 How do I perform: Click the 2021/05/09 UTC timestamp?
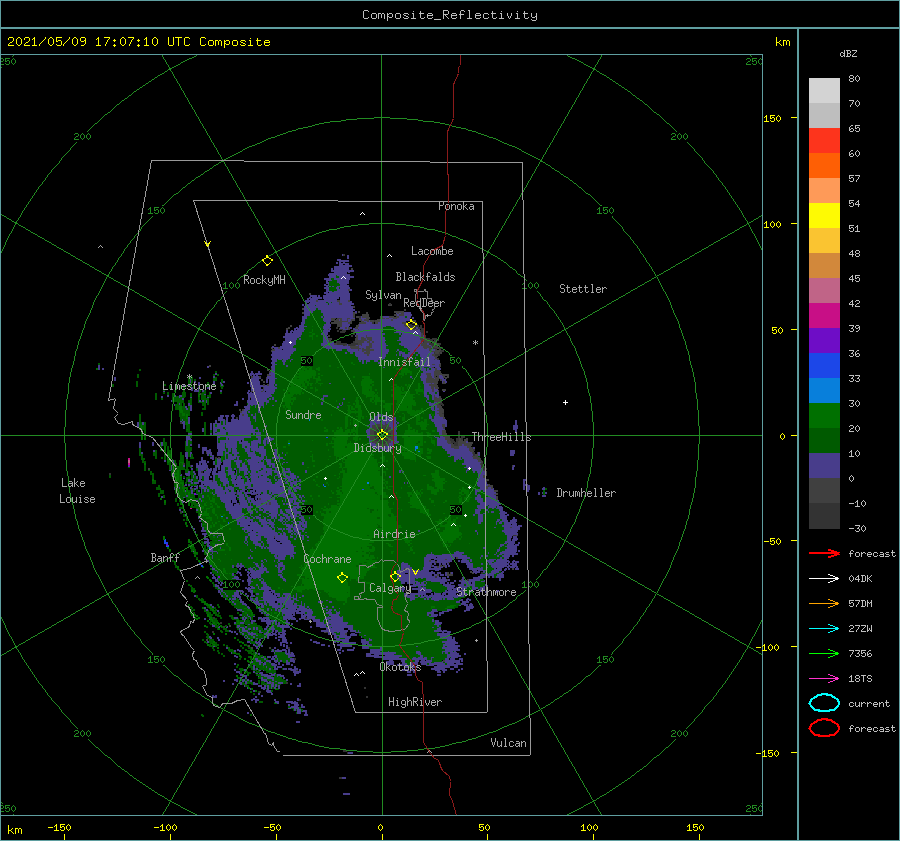[x=138, y=42]
